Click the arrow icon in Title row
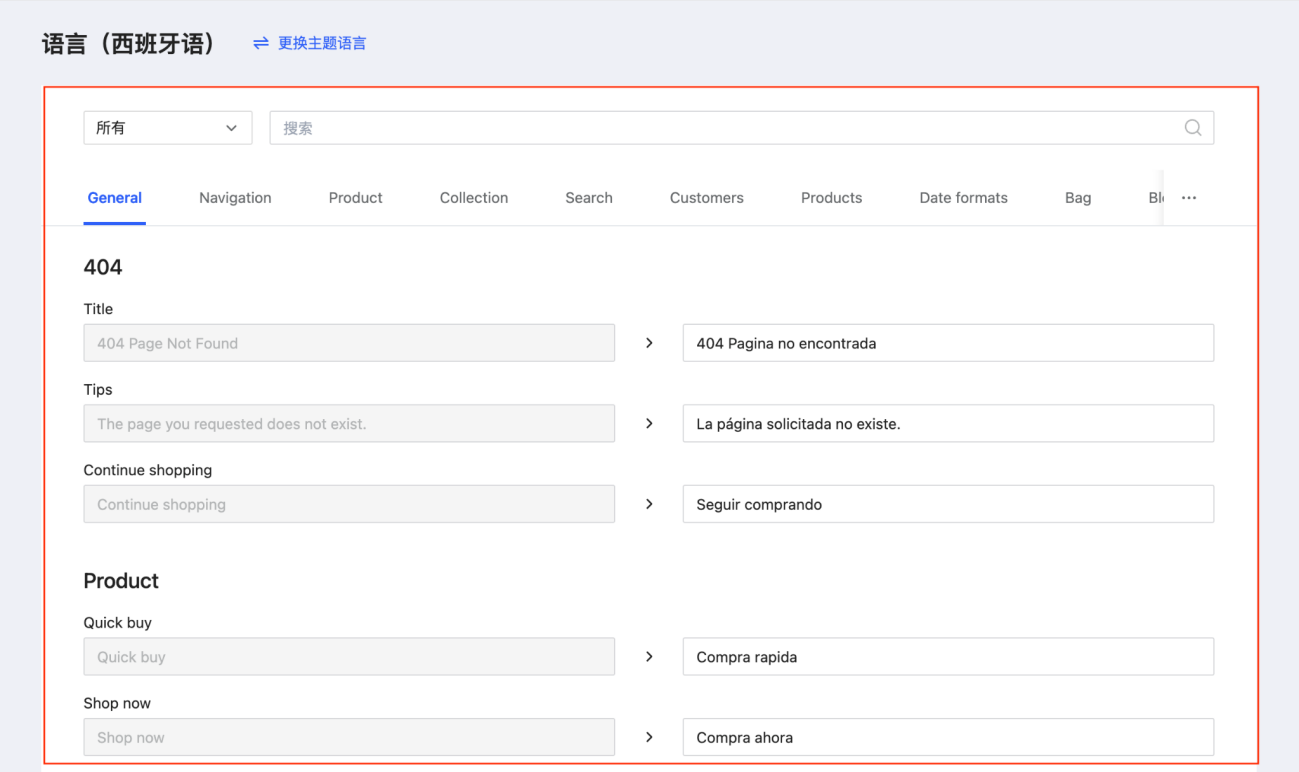Image resolution: width=1299 pixels, height=772 pixels. tap(649, 343)
